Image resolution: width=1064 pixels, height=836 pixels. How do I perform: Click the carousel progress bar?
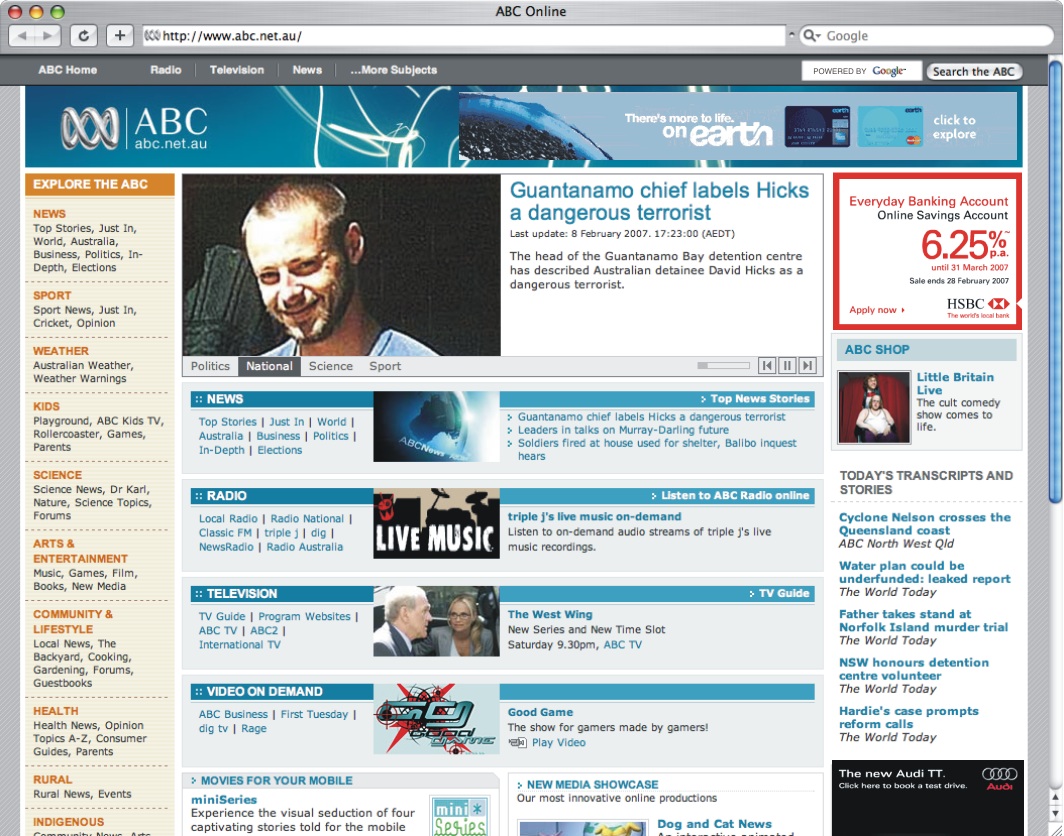[723, 366]
